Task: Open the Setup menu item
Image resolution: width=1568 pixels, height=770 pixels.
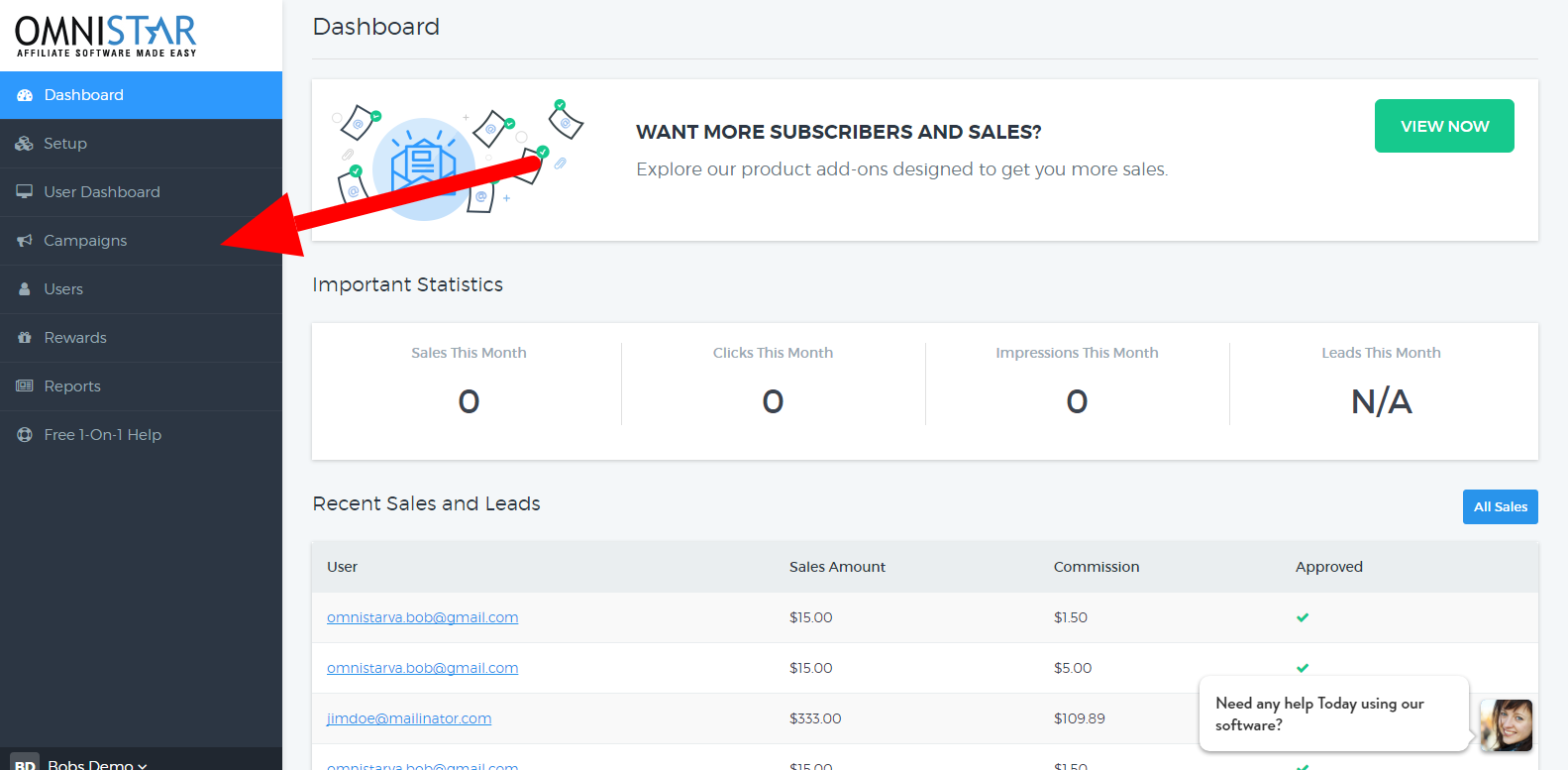Action: [141, 144]
